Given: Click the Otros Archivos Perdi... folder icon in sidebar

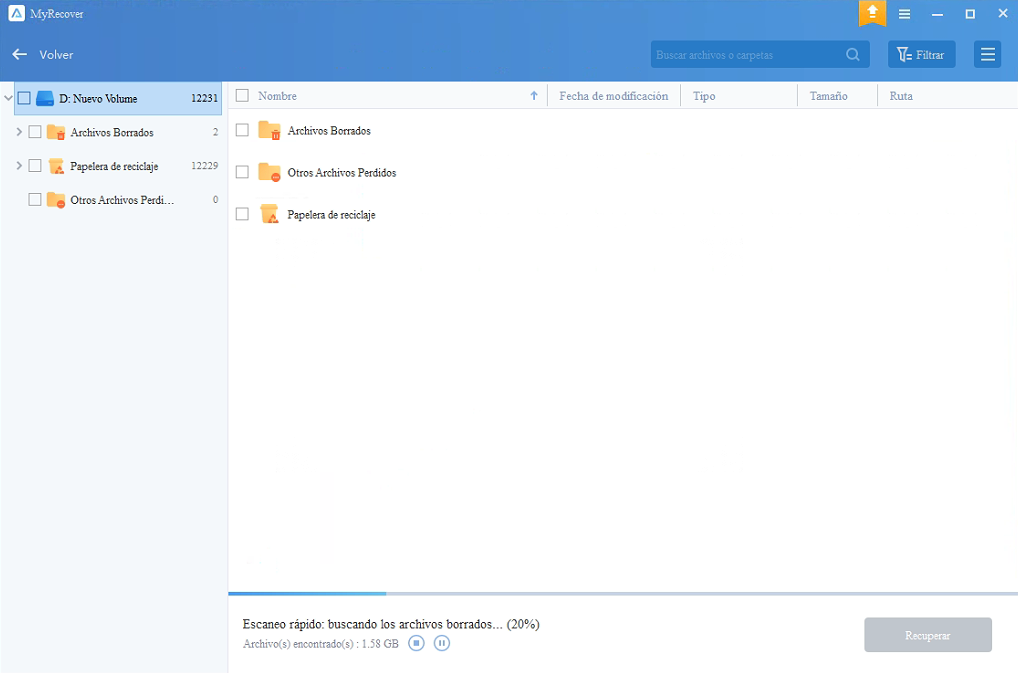Looking at the screenshot, I should (x=56, y=200).
